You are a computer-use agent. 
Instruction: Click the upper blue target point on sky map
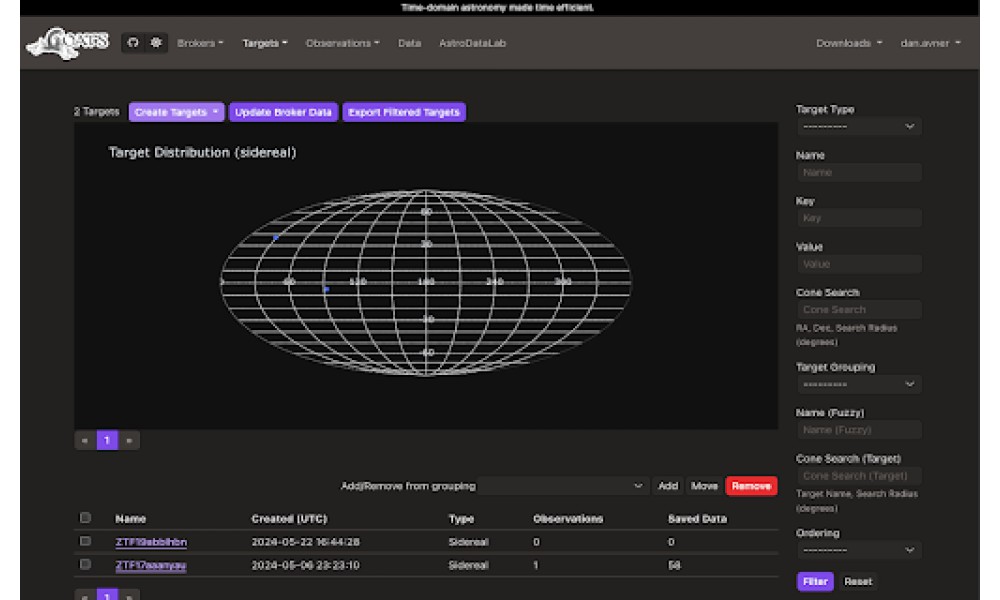276,237
